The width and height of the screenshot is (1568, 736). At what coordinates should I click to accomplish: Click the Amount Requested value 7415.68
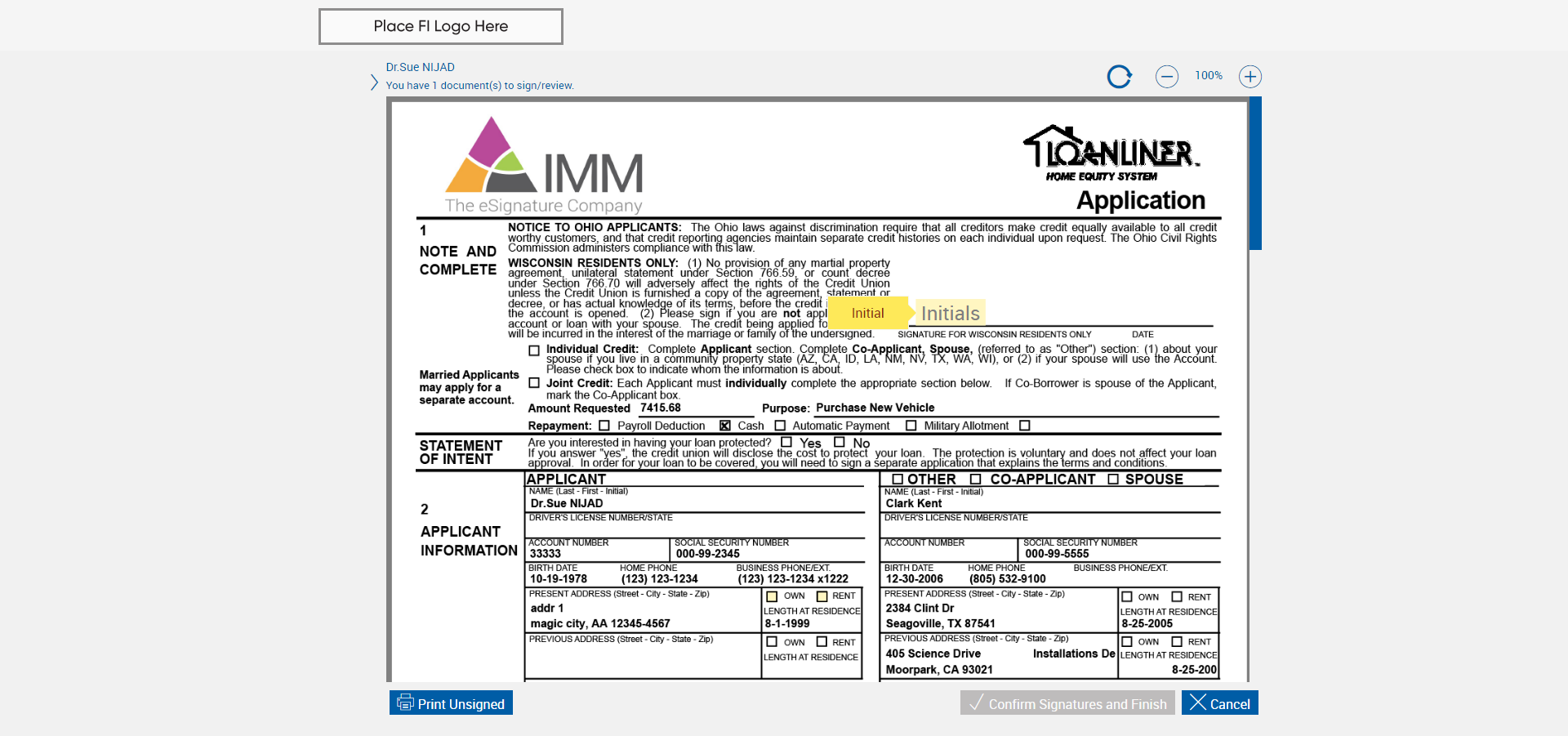pos(661,408)
